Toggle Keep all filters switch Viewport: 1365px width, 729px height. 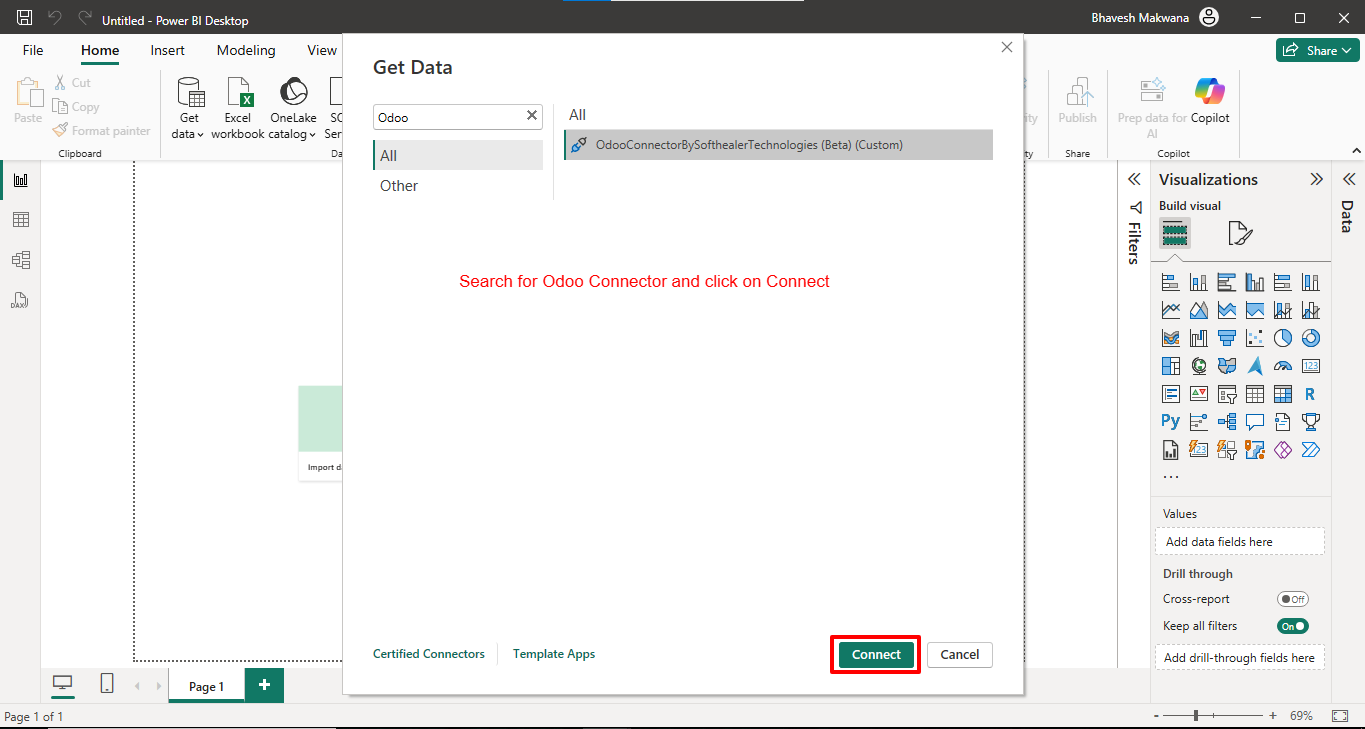click(1293, 626)
